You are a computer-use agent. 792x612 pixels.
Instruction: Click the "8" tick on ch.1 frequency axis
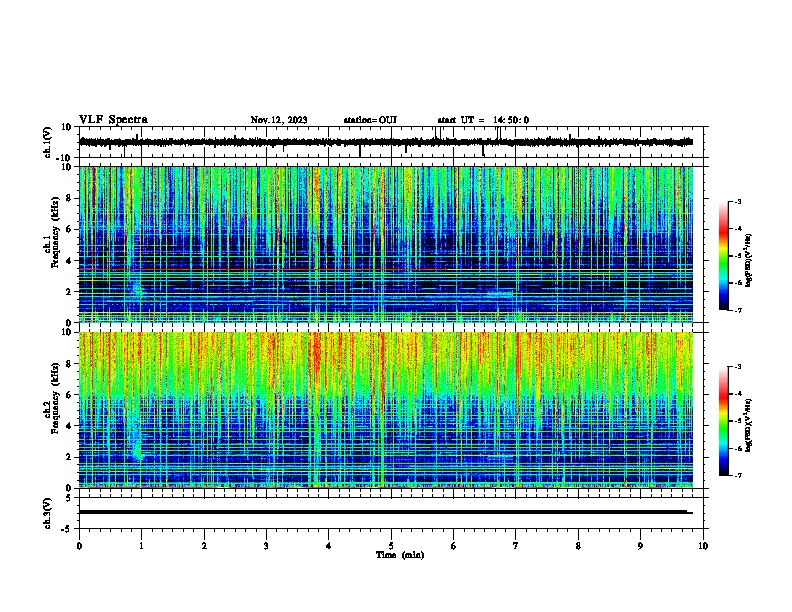click(x=70, y=198)
